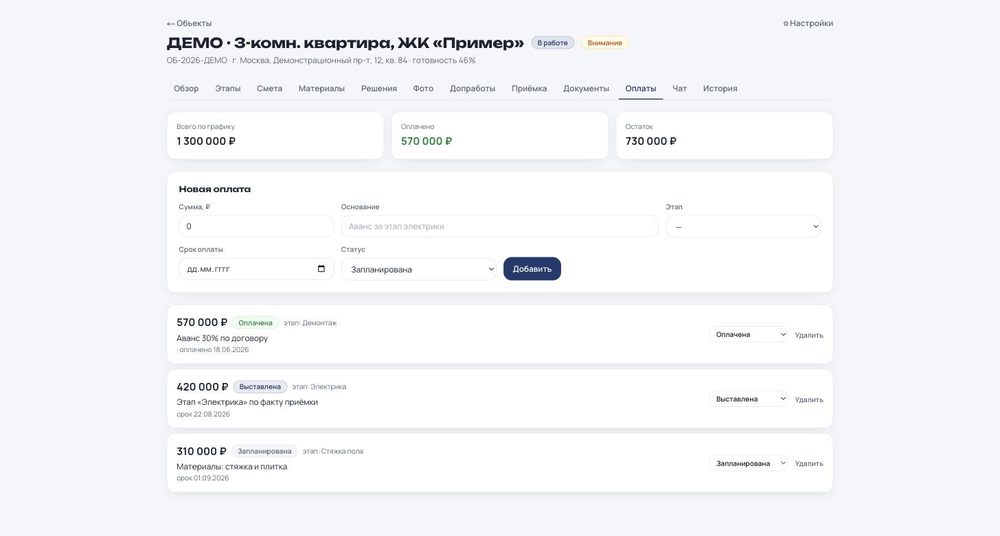
Task: Open the Смета tab
Action: 269,89
